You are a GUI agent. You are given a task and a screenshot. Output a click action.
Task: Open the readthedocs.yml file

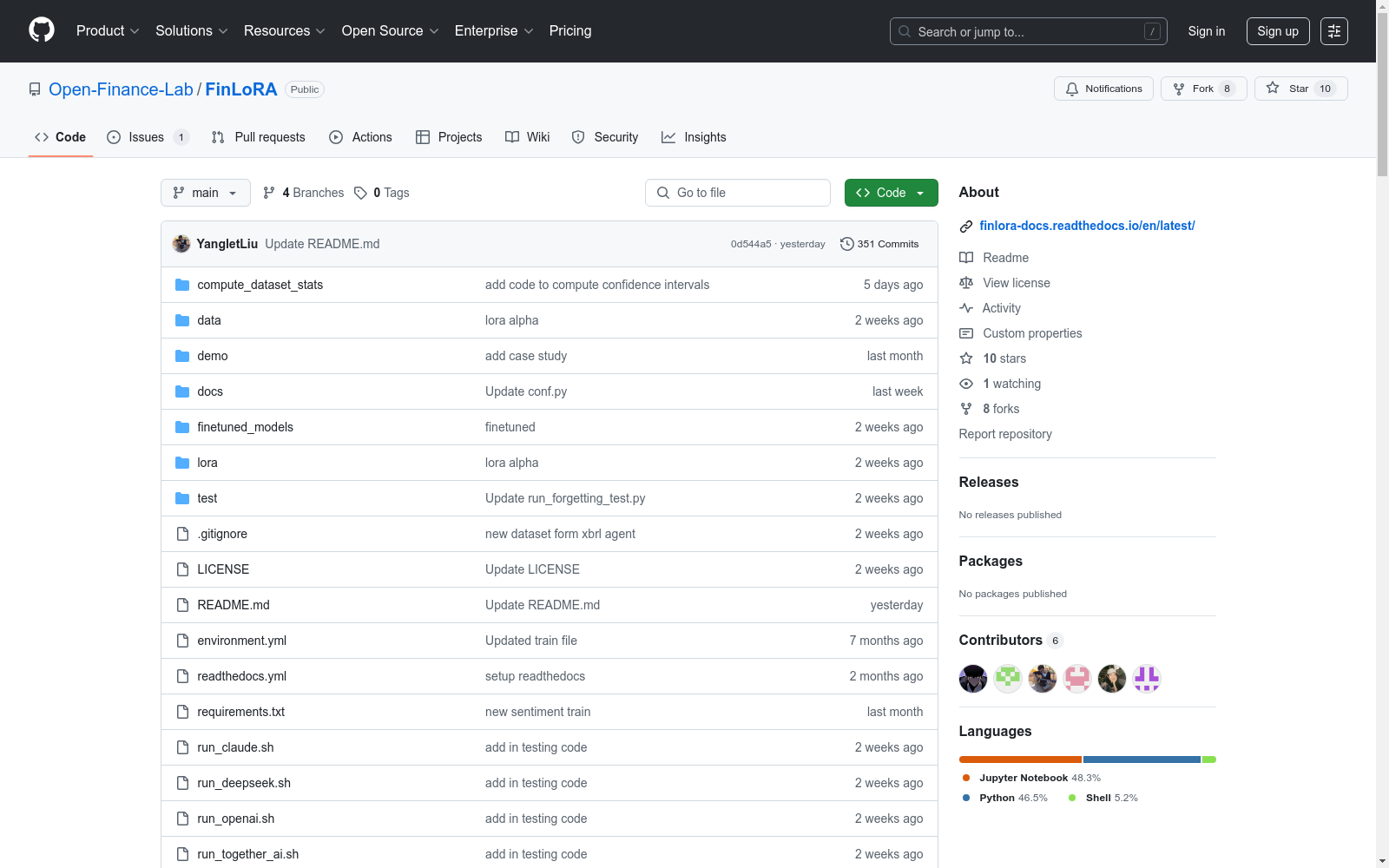click(x=241, y=676)
